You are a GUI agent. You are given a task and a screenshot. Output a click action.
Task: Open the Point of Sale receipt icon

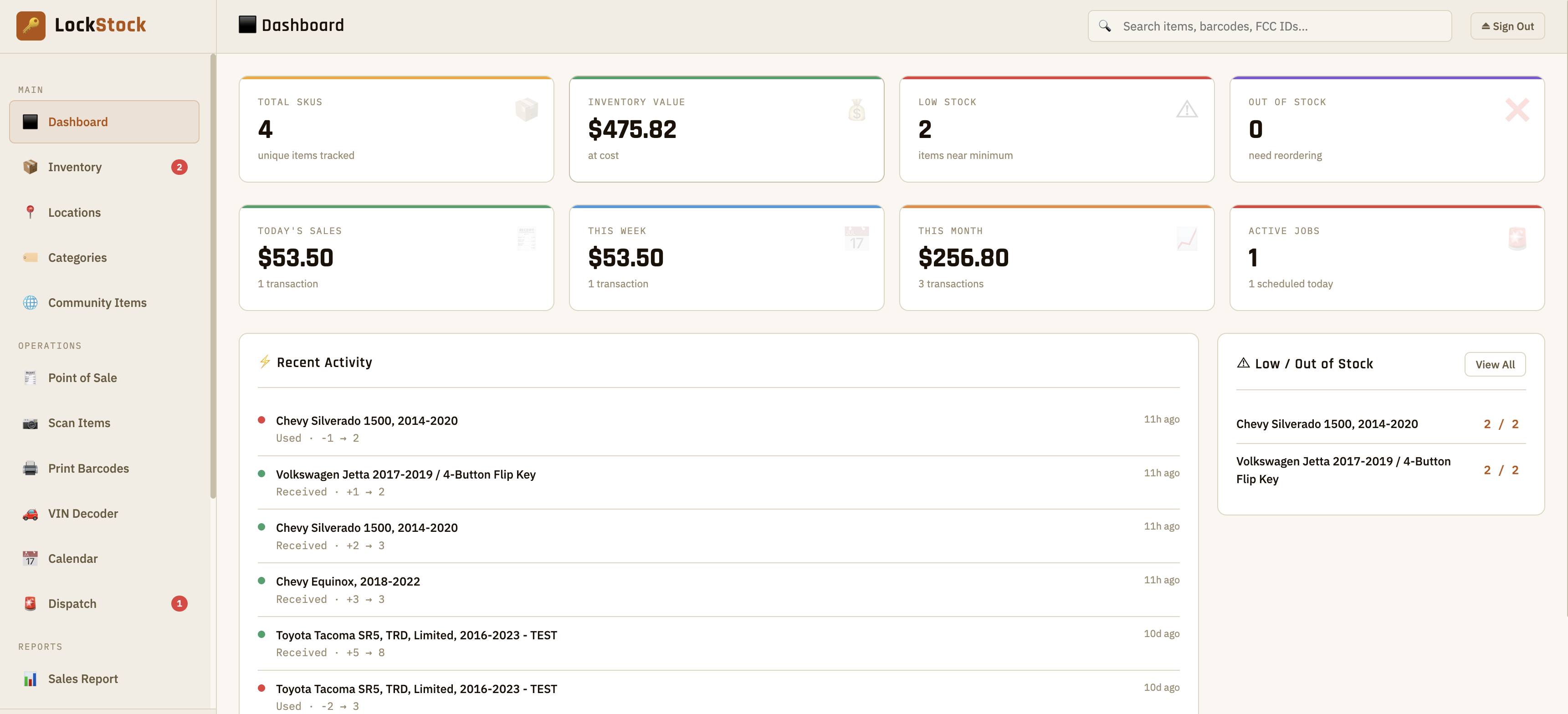tap(30, 377)
